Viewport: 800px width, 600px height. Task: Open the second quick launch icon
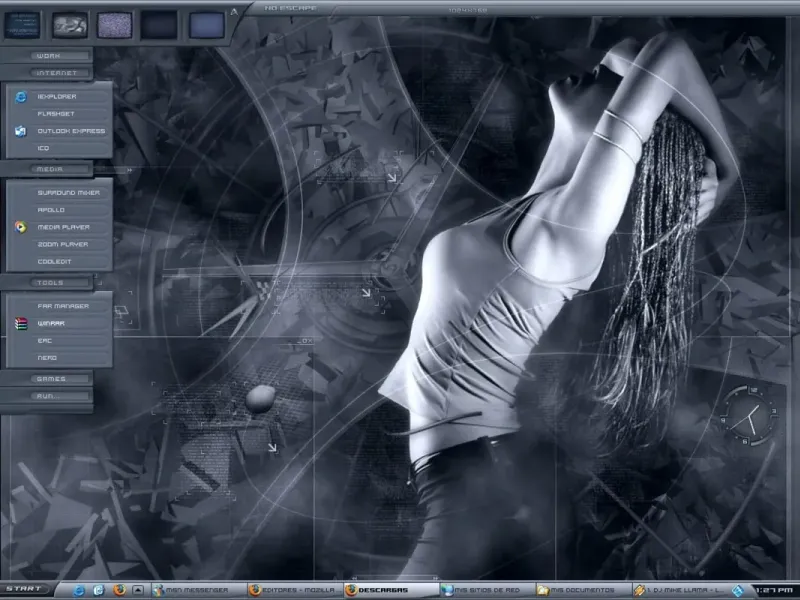coord(99,590)
